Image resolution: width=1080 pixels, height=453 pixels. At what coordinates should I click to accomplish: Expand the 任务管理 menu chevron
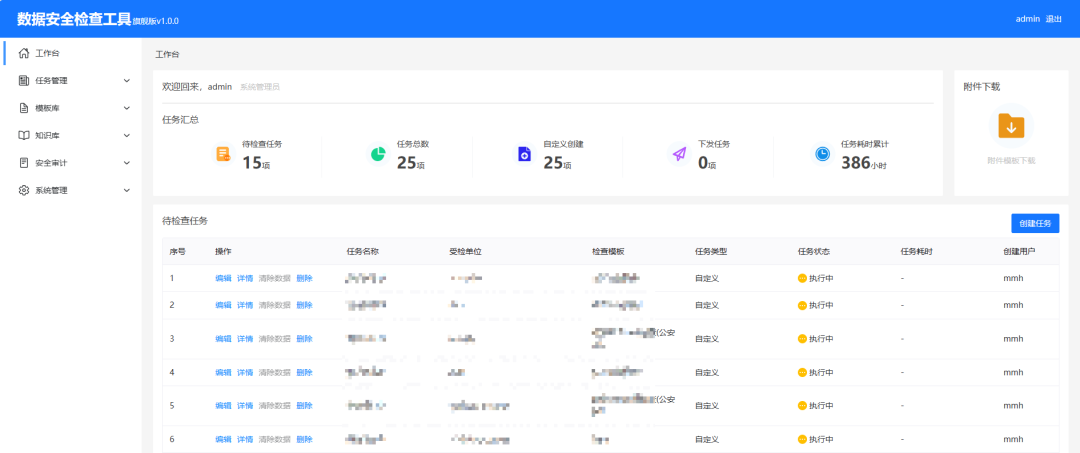coord(126,80)
